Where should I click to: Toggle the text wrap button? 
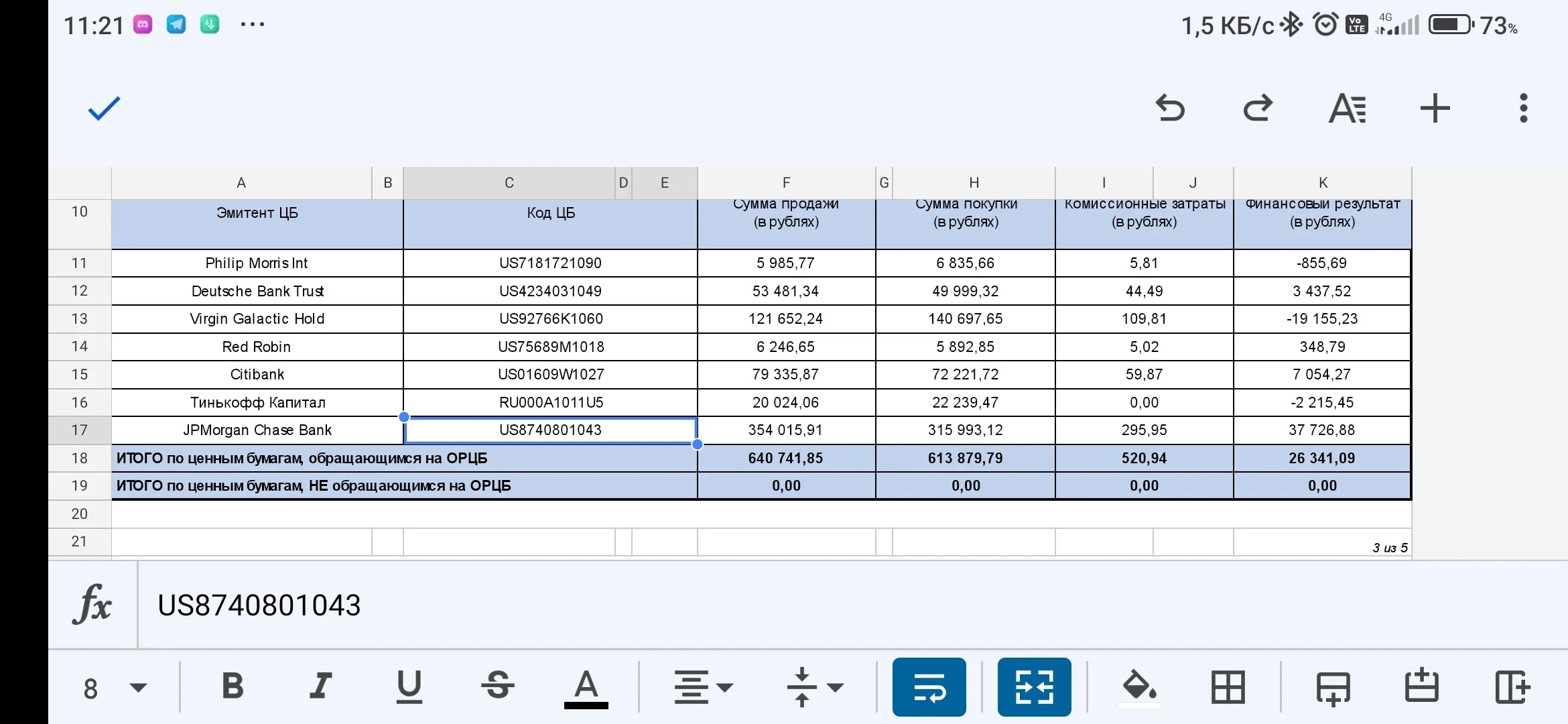(x=929, y=687)
